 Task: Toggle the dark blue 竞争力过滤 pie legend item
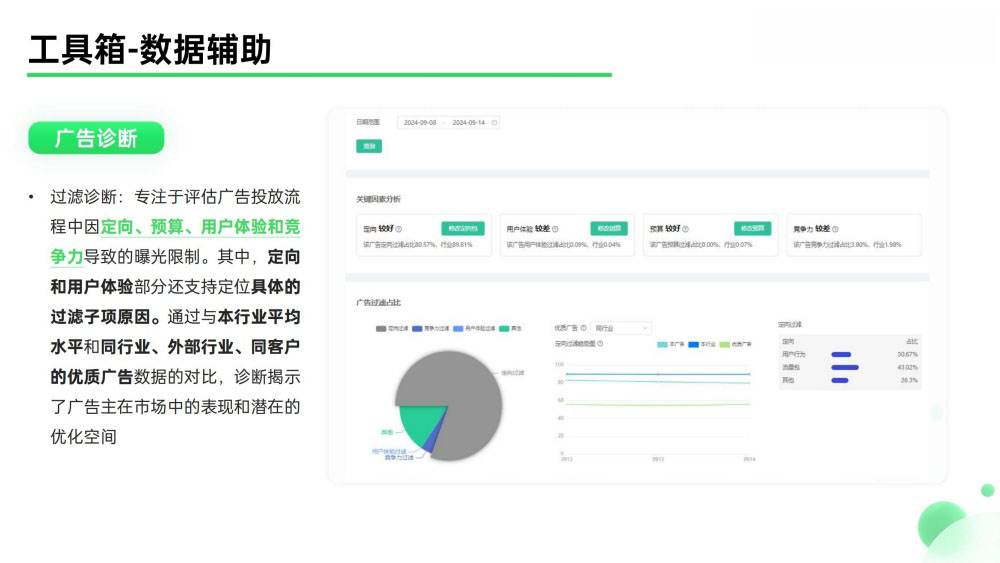(x=430, y=328)
